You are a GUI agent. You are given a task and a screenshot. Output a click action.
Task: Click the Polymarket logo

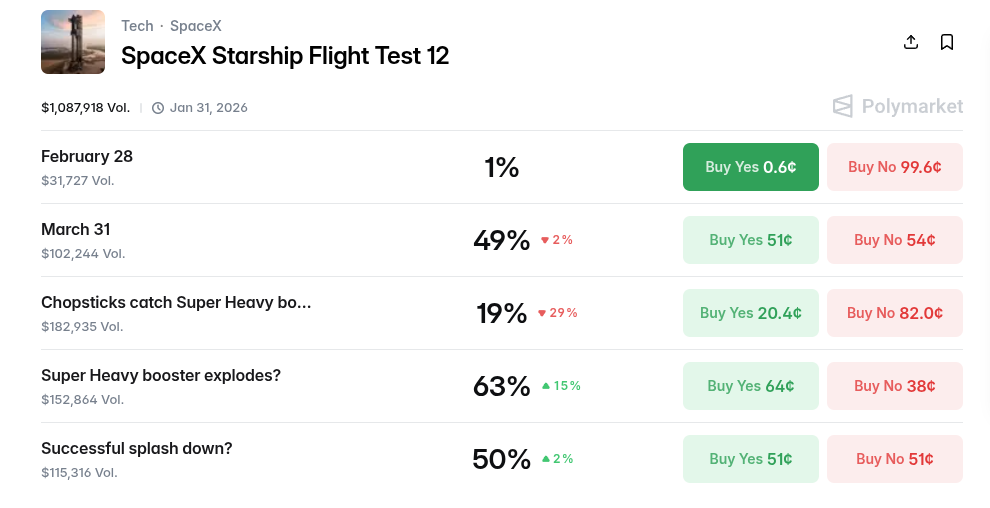click(897, 106)
